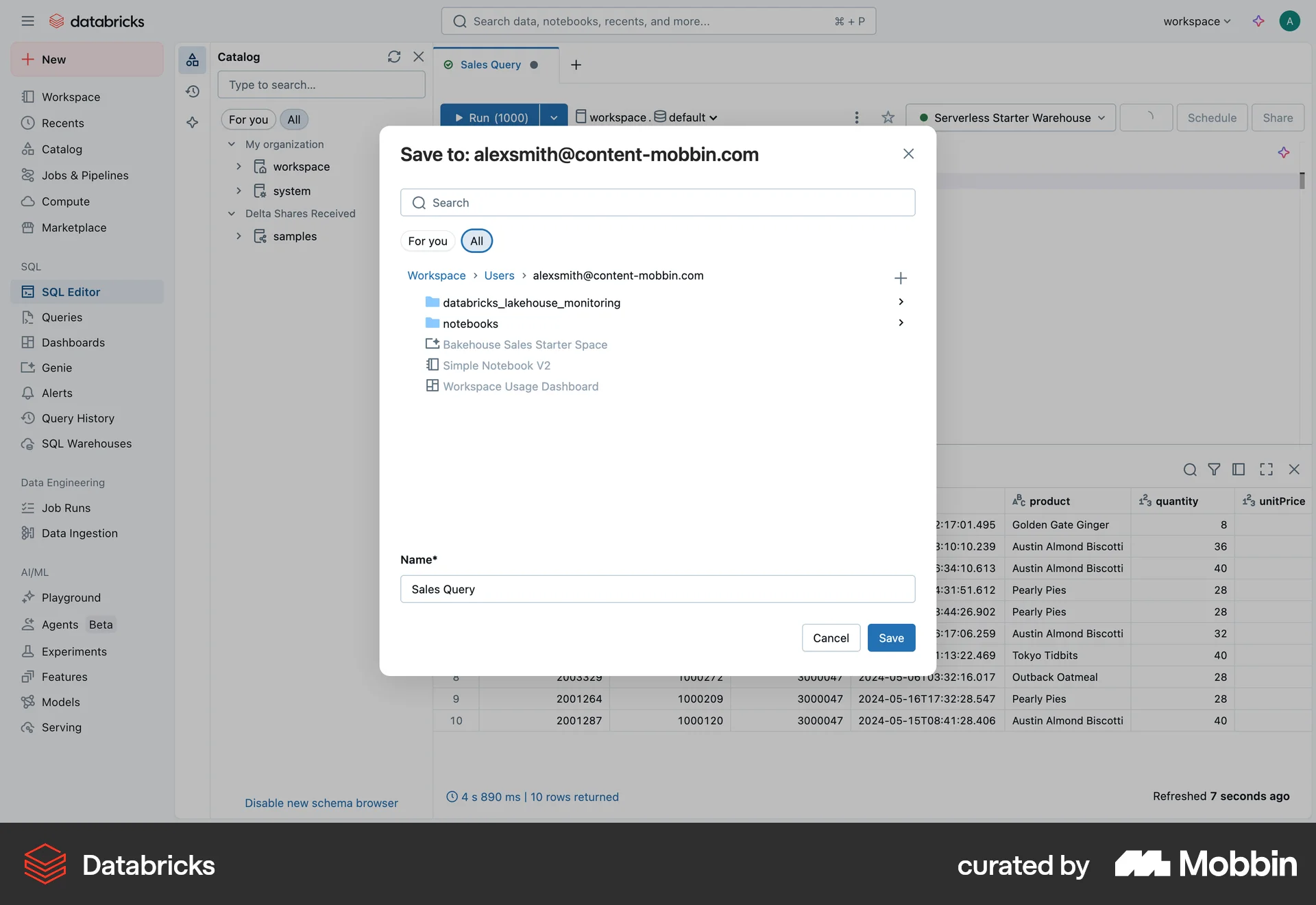Close the query results panel
1316x905 pixels.
1295,470
